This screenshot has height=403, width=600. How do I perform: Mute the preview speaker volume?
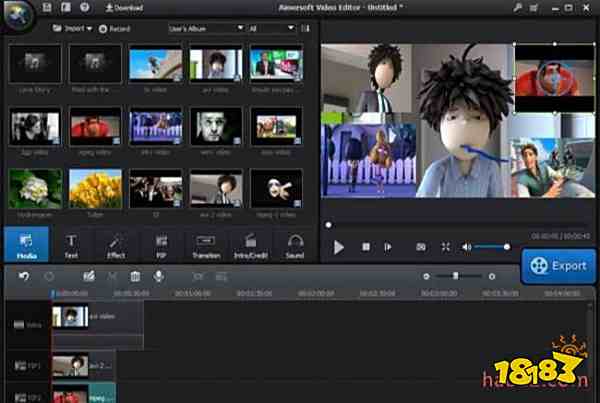pyautogui.click(x=467, y=246)
